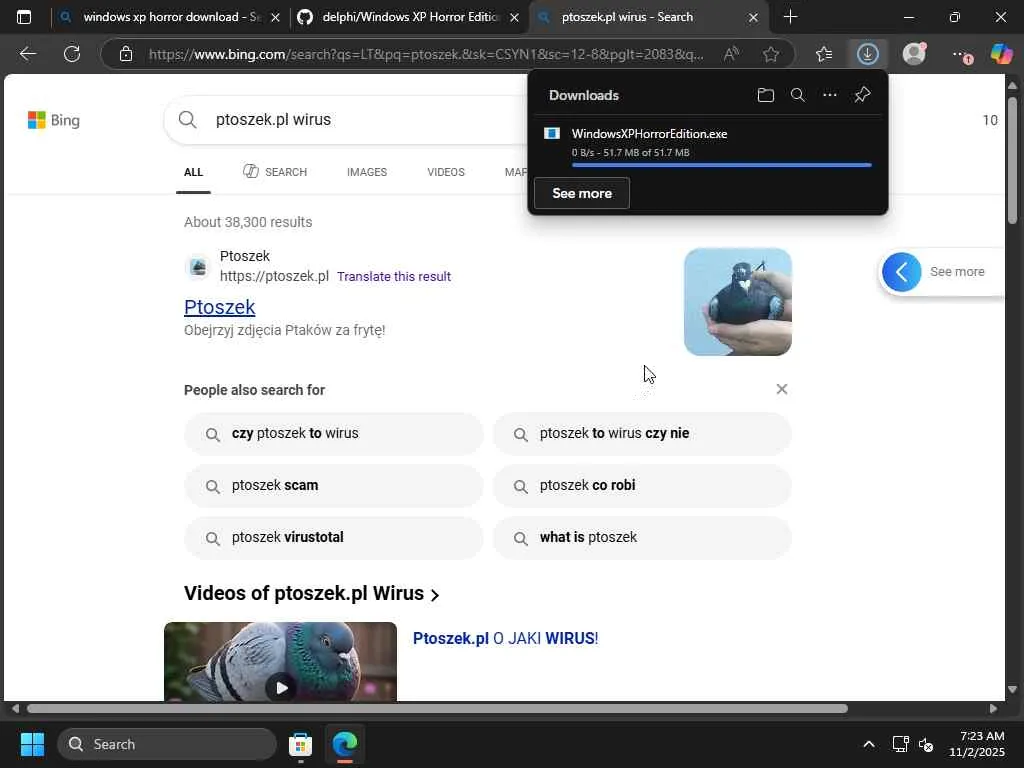
Task: Open the taskbar clock and date
Action: (x=977, y=744)
